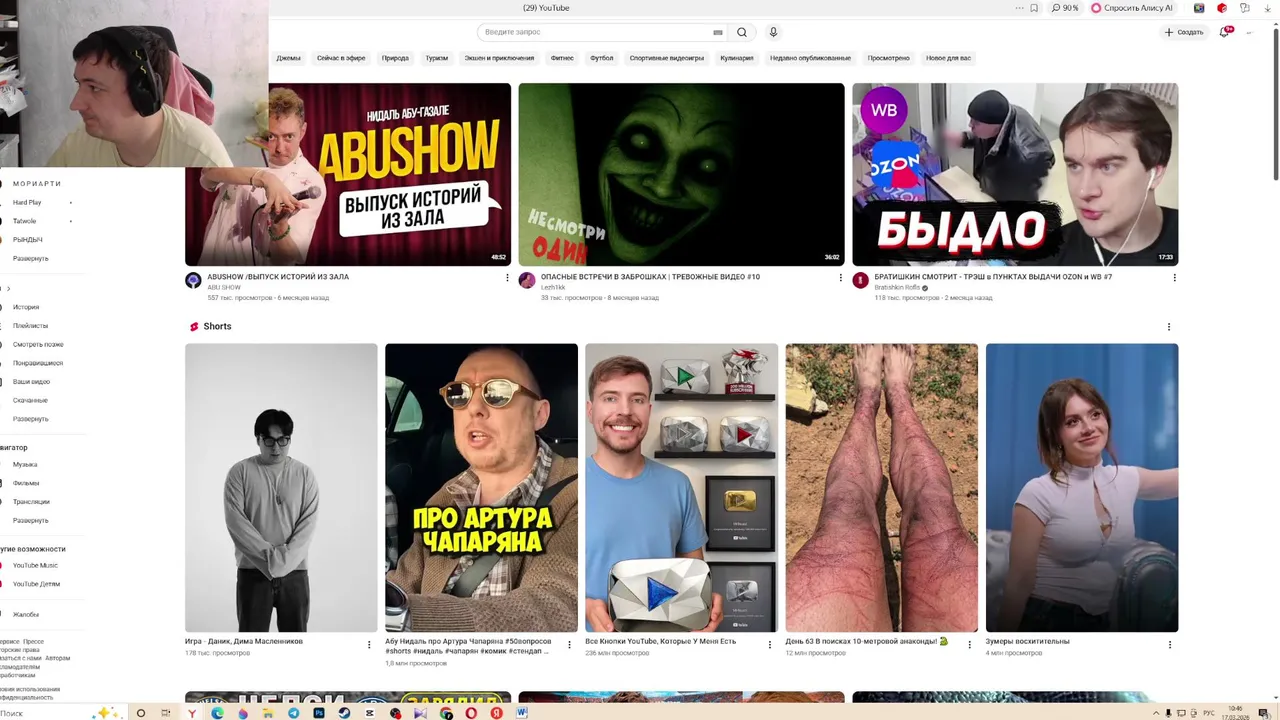1280x720 pixels.
Task: Open the Bratishkin Rofls channel avatar
Action: point(860,280)
